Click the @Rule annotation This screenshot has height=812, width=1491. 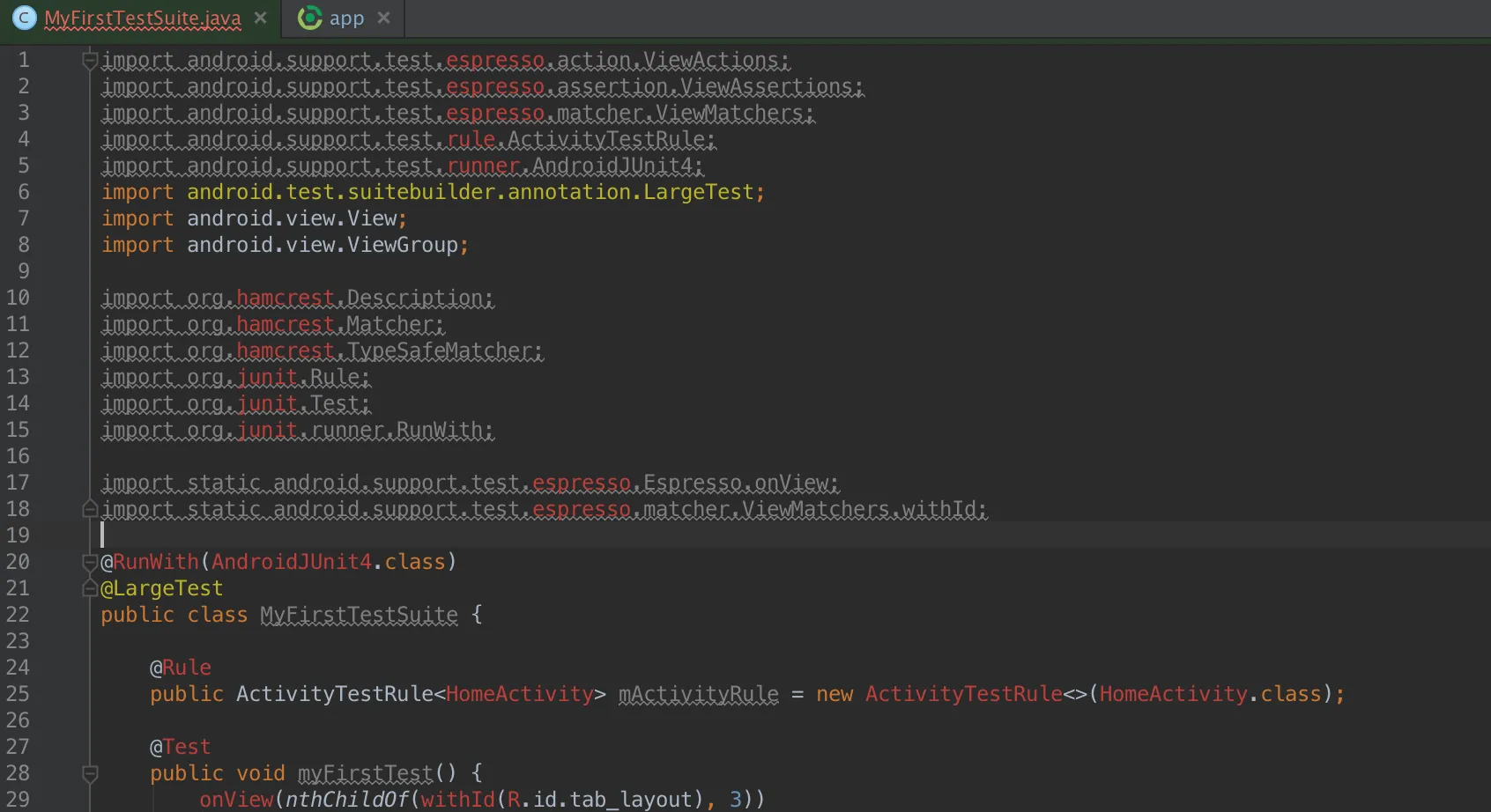pos(180,668)
